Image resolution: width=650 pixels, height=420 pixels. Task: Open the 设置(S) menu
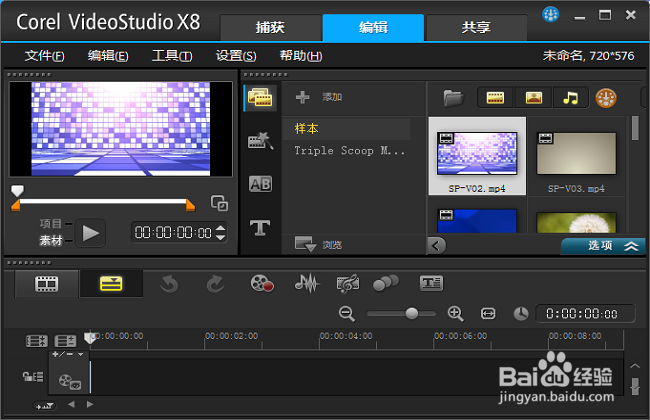pos(236,56)
